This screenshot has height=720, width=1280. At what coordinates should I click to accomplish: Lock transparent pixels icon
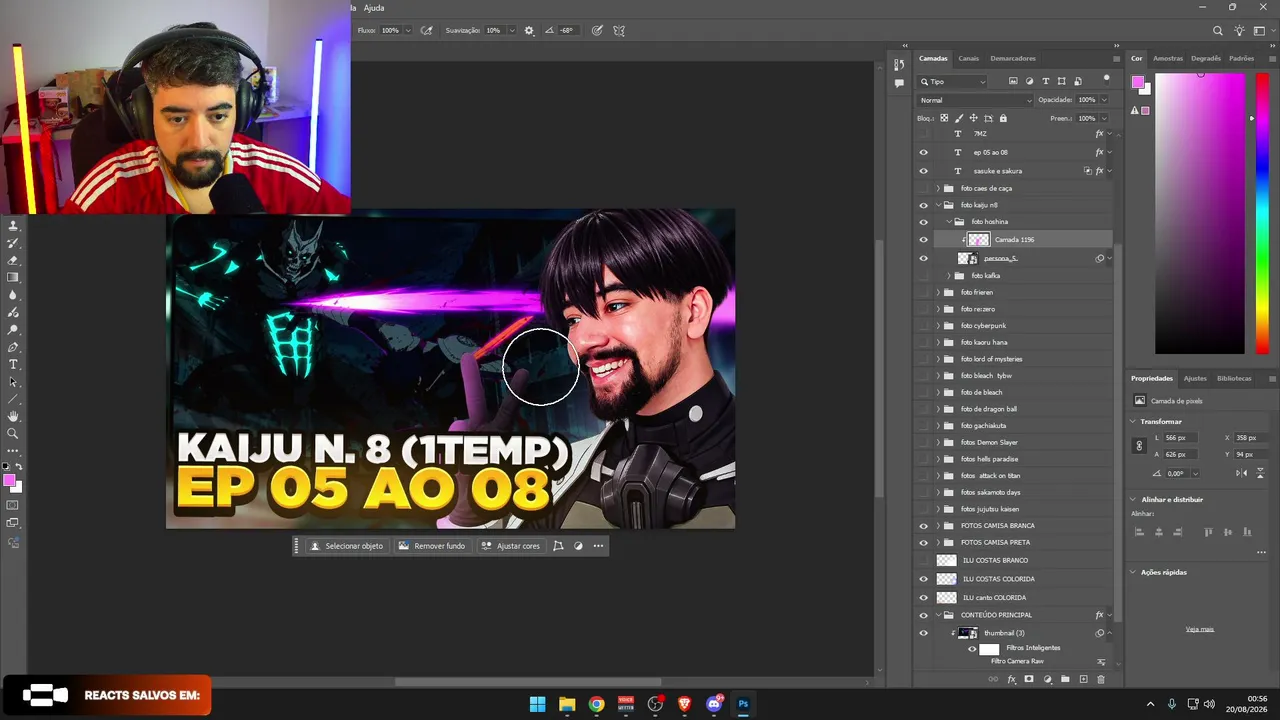944,118
